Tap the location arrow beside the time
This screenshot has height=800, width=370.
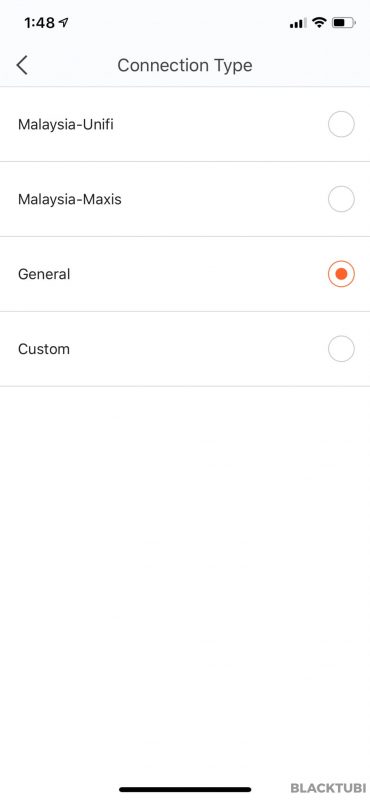pos(64,22)
